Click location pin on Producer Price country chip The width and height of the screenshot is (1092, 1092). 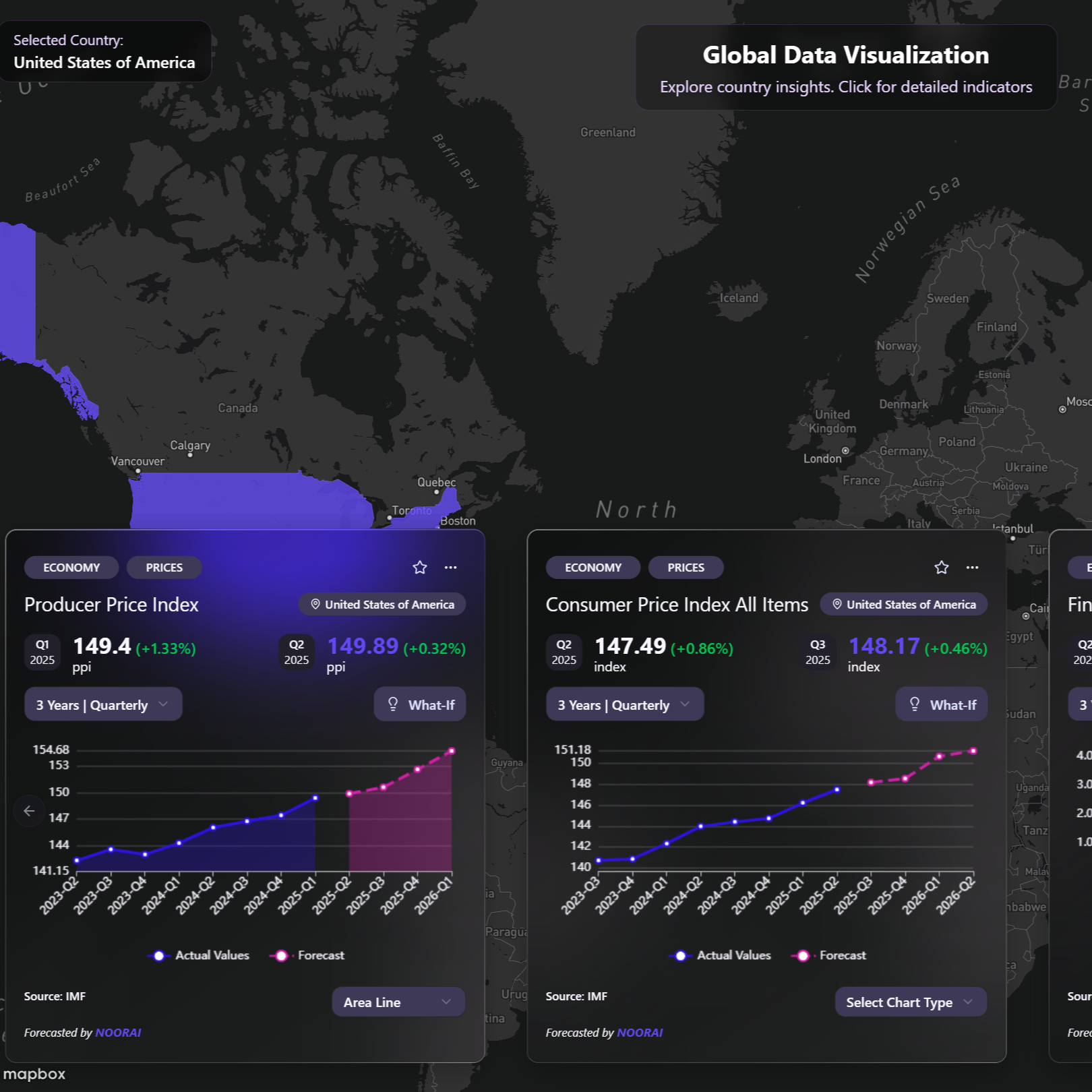pyautogui.click(x=315, y=605)
